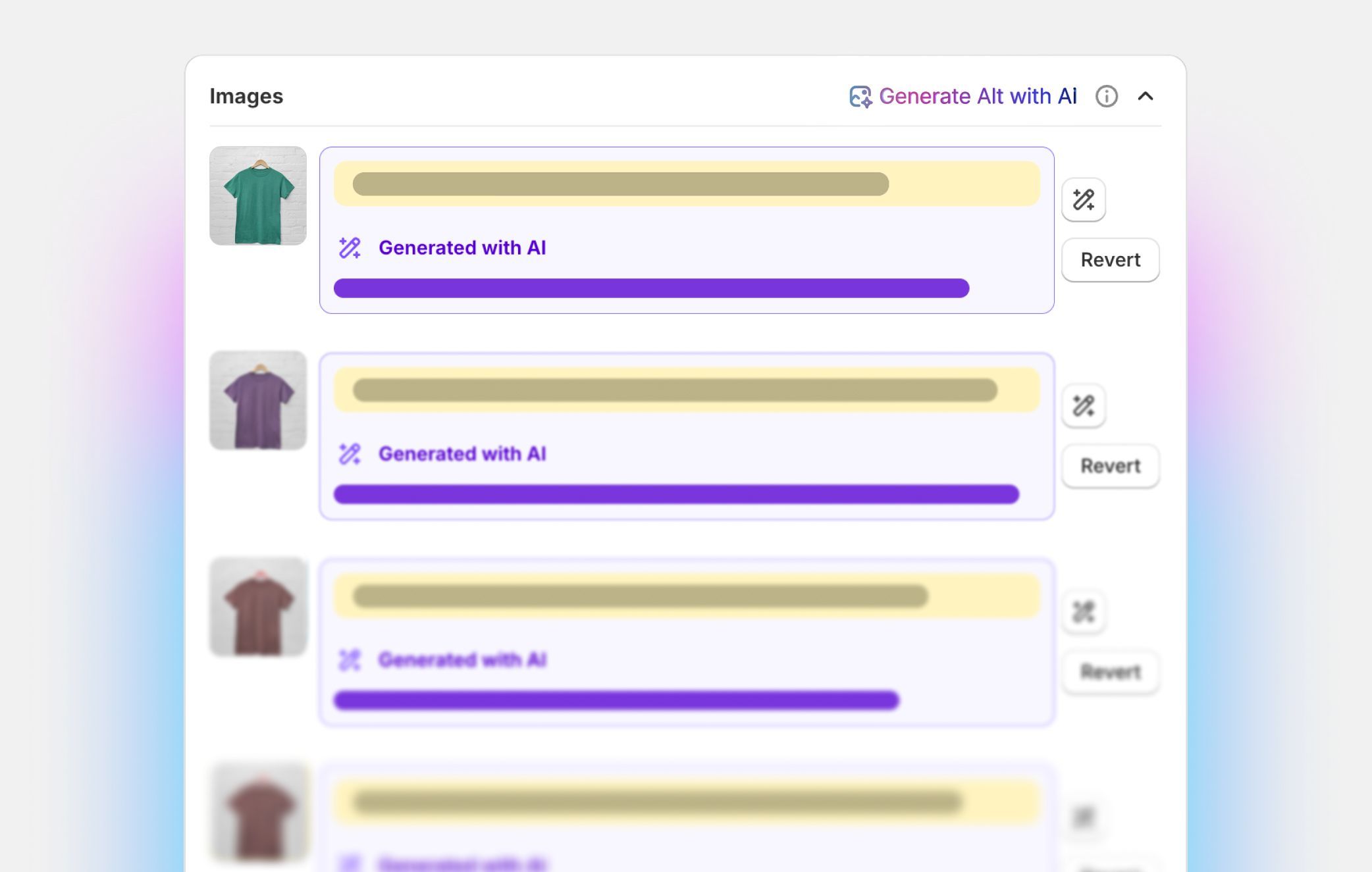The image size is (1372, 872).
Task: Click the Images section heading
Action: (x=246, y=96)
